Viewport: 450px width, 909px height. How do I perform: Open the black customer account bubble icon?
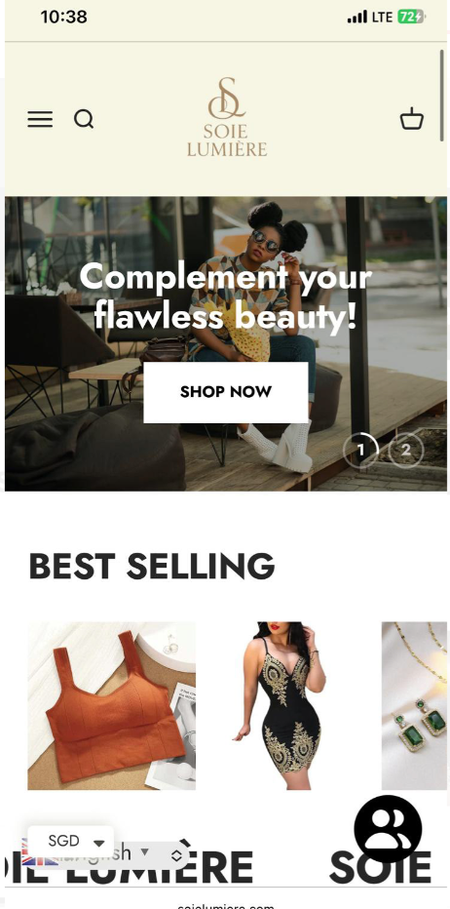[388, 829]
